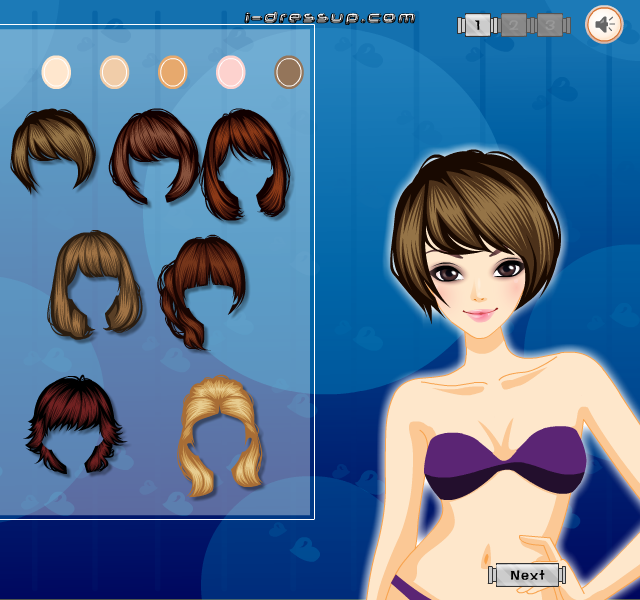Click the Next button

tap(527, 575)
